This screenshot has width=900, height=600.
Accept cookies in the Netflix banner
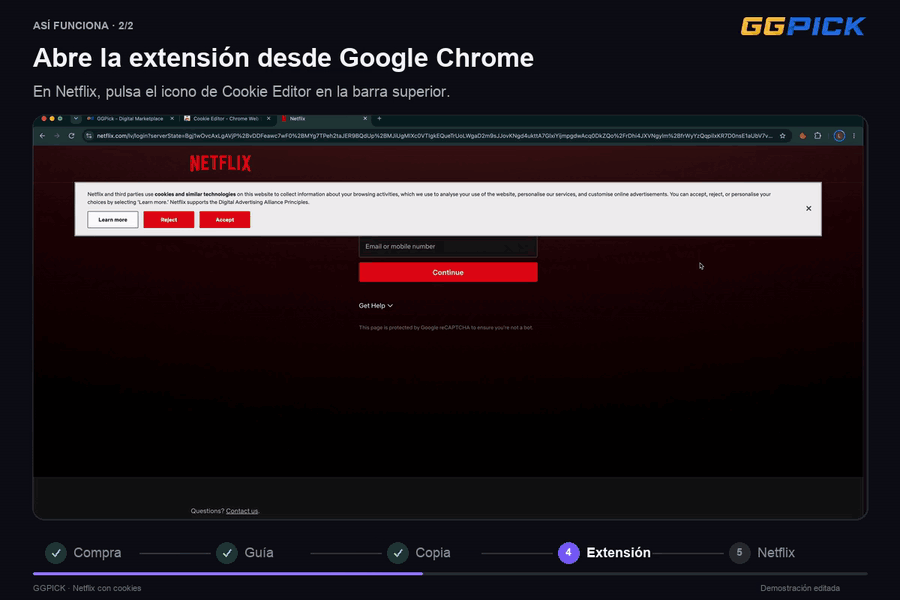[225, 220]
